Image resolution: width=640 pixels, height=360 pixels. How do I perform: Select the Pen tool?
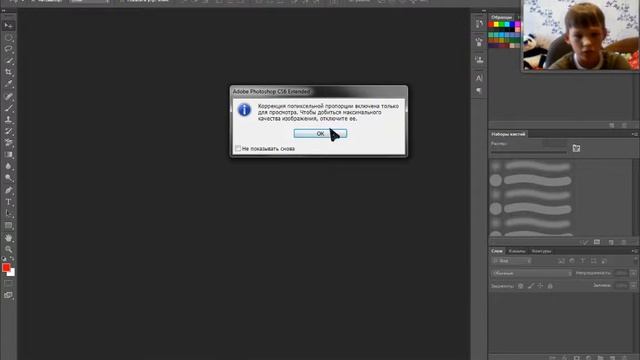[8, 190]
